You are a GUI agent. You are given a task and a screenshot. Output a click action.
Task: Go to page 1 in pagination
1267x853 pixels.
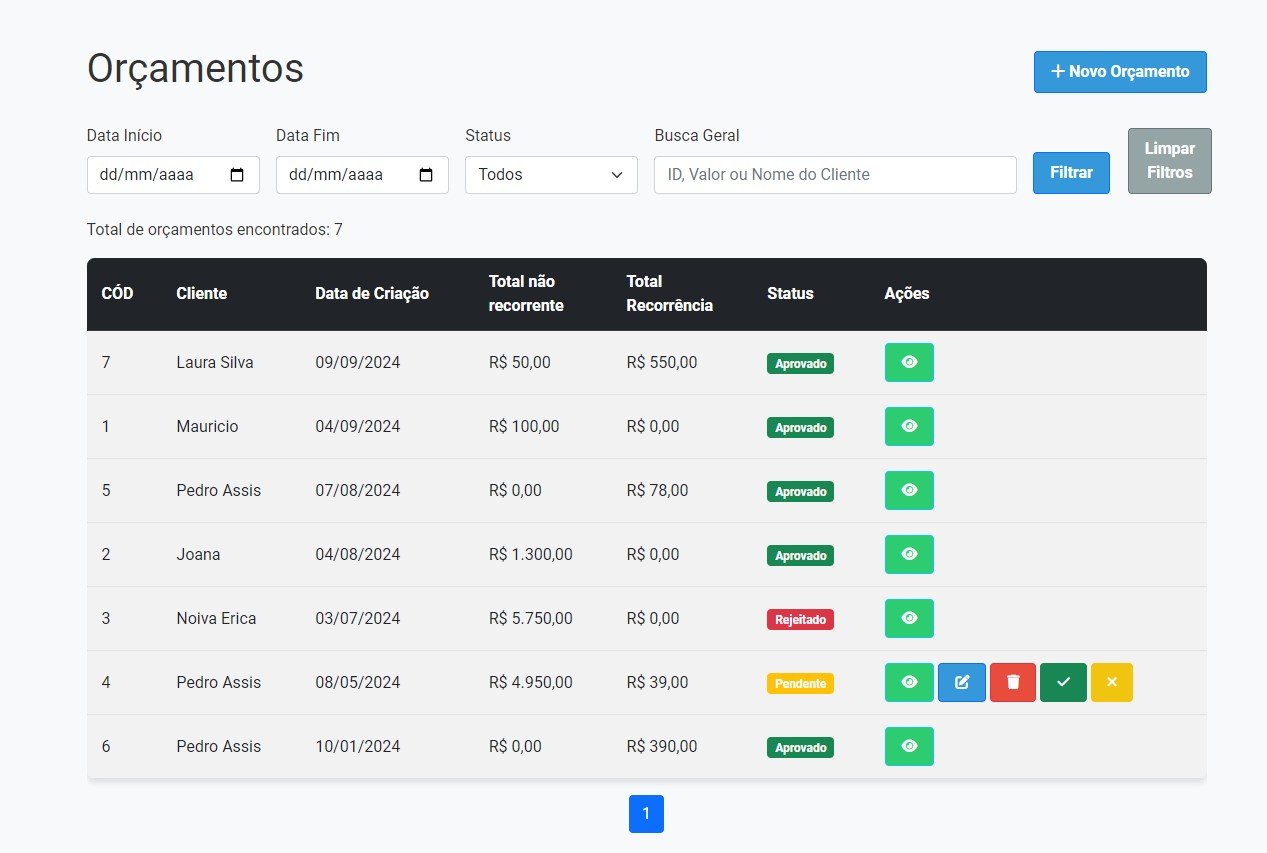(646, 814)
